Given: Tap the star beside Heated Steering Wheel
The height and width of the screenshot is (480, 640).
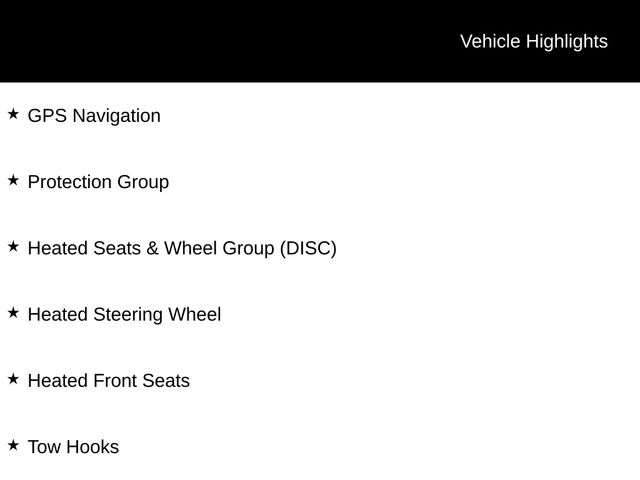Looking at the screenshot, I should [x=13, y=313].
